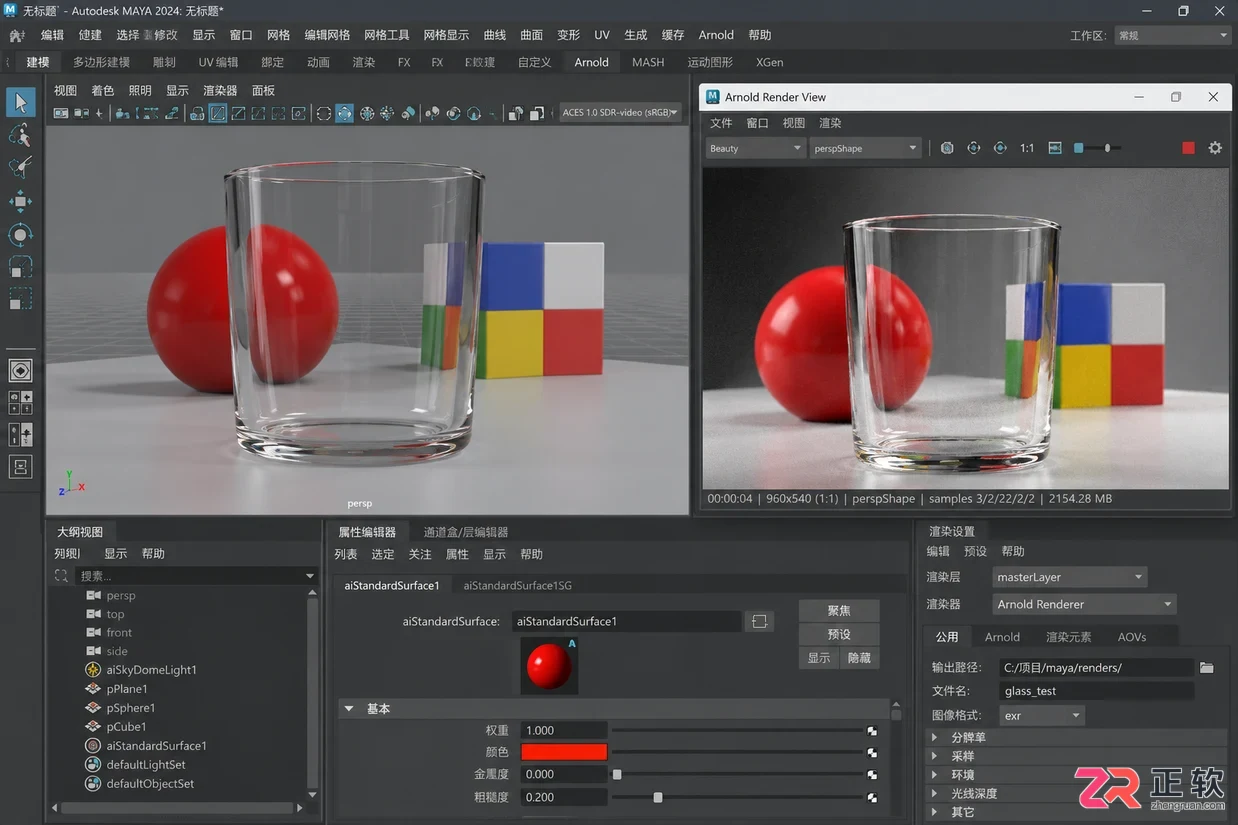This screenshot has width=1238, height=825.
Task: Toggle the highlighted wireframe shading button in viewport toolbar
Action: pyautogui.click(x=218, y=113)
